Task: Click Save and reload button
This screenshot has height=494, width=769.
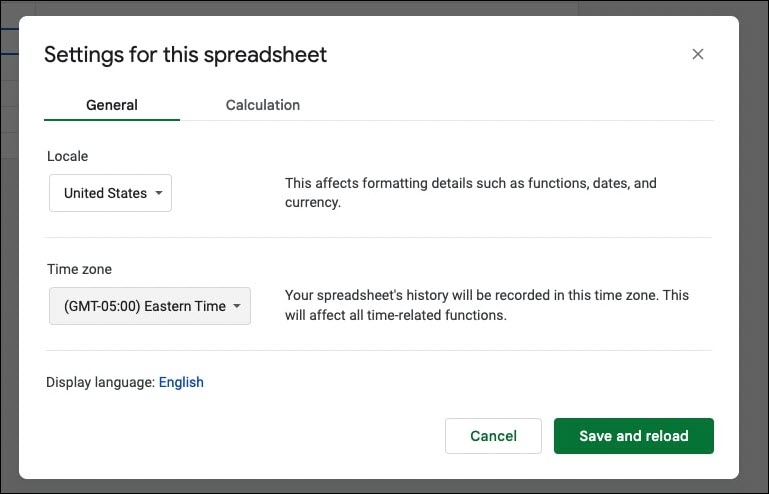Action: (x=634, y=436)
